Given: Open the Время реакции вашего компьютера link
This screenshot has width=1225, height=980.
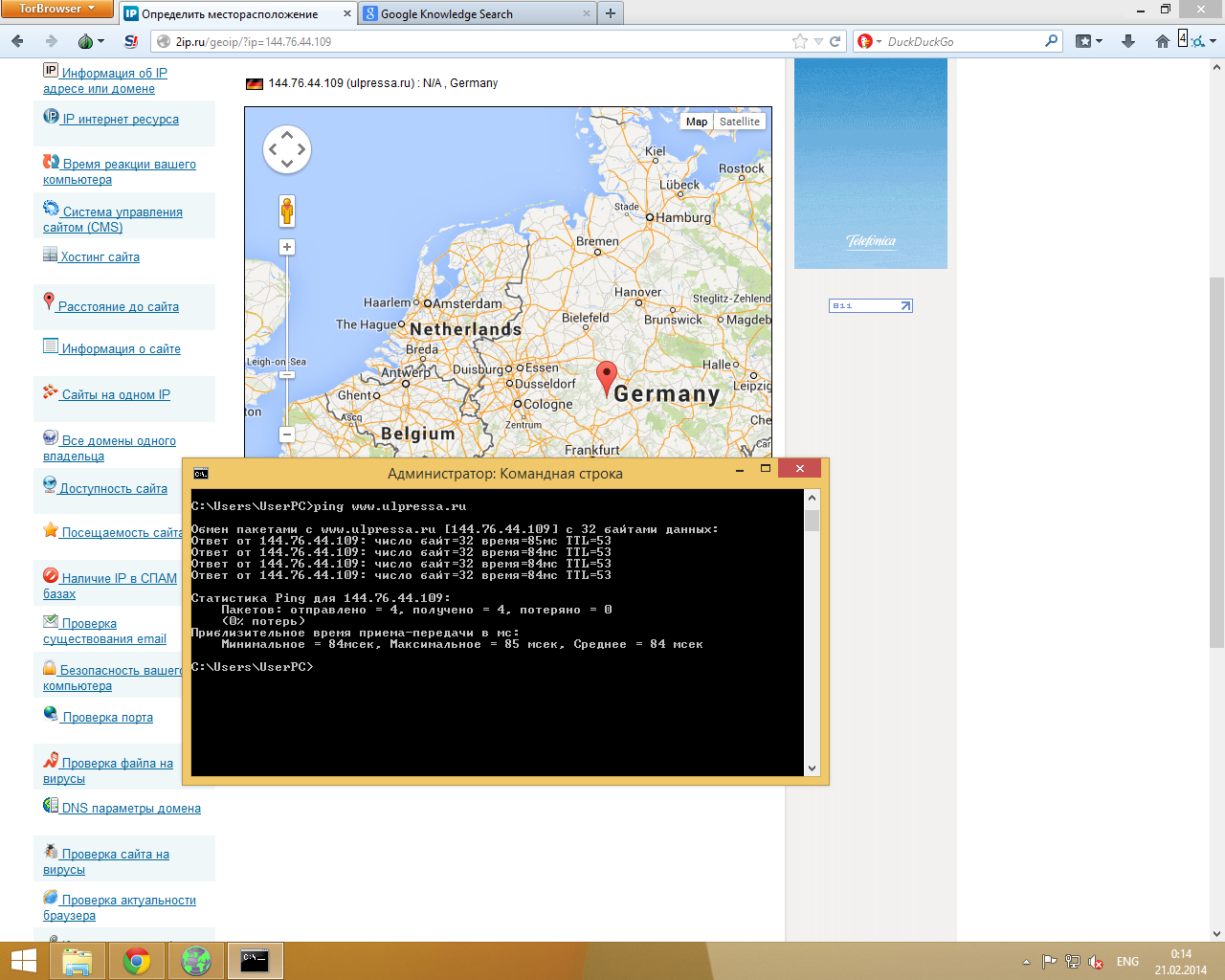Looking at the screenshot, I should pos(120,171).
